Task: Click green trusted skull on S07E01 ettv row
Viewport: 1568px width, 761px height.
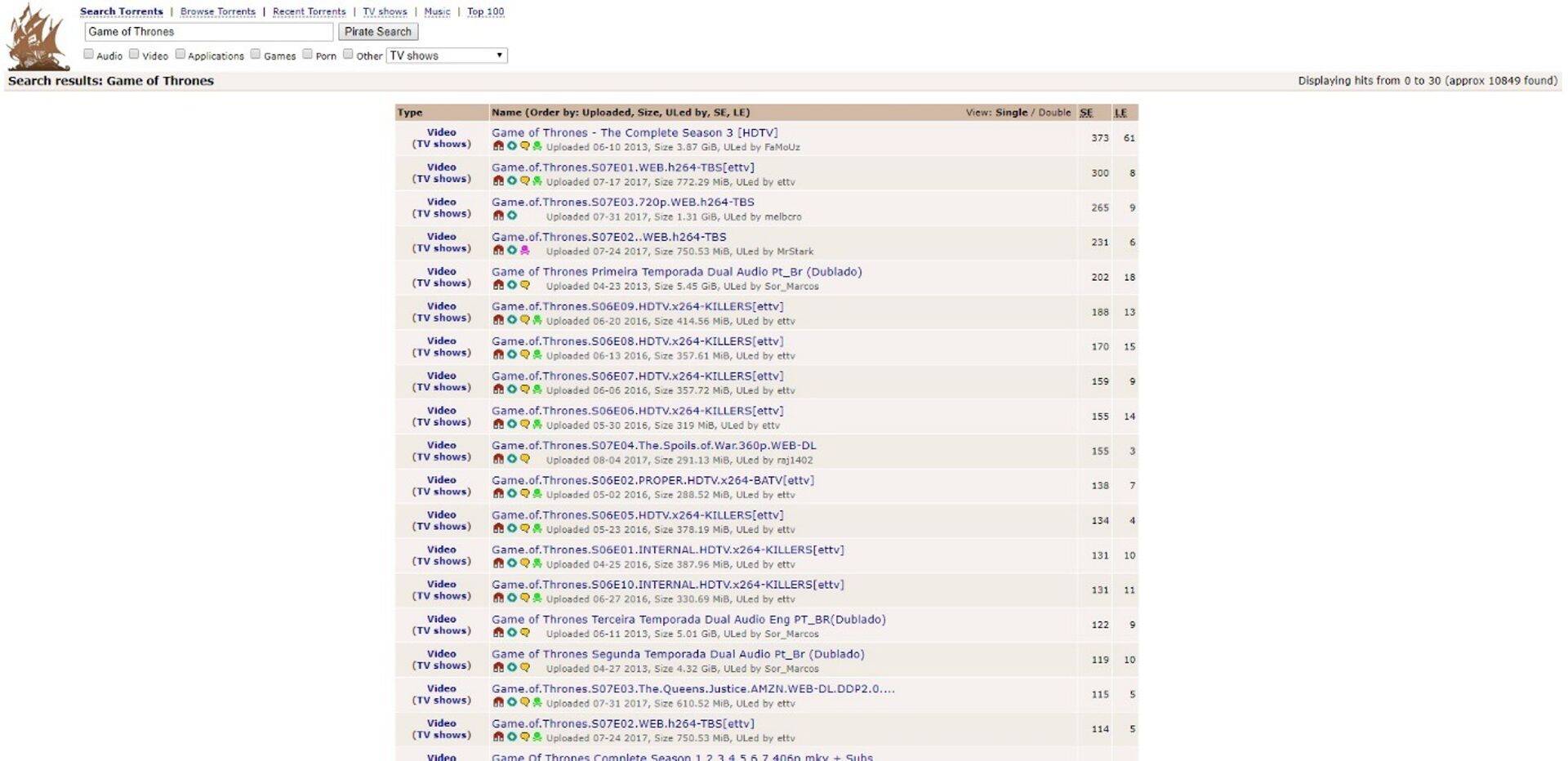Action: 537,181
